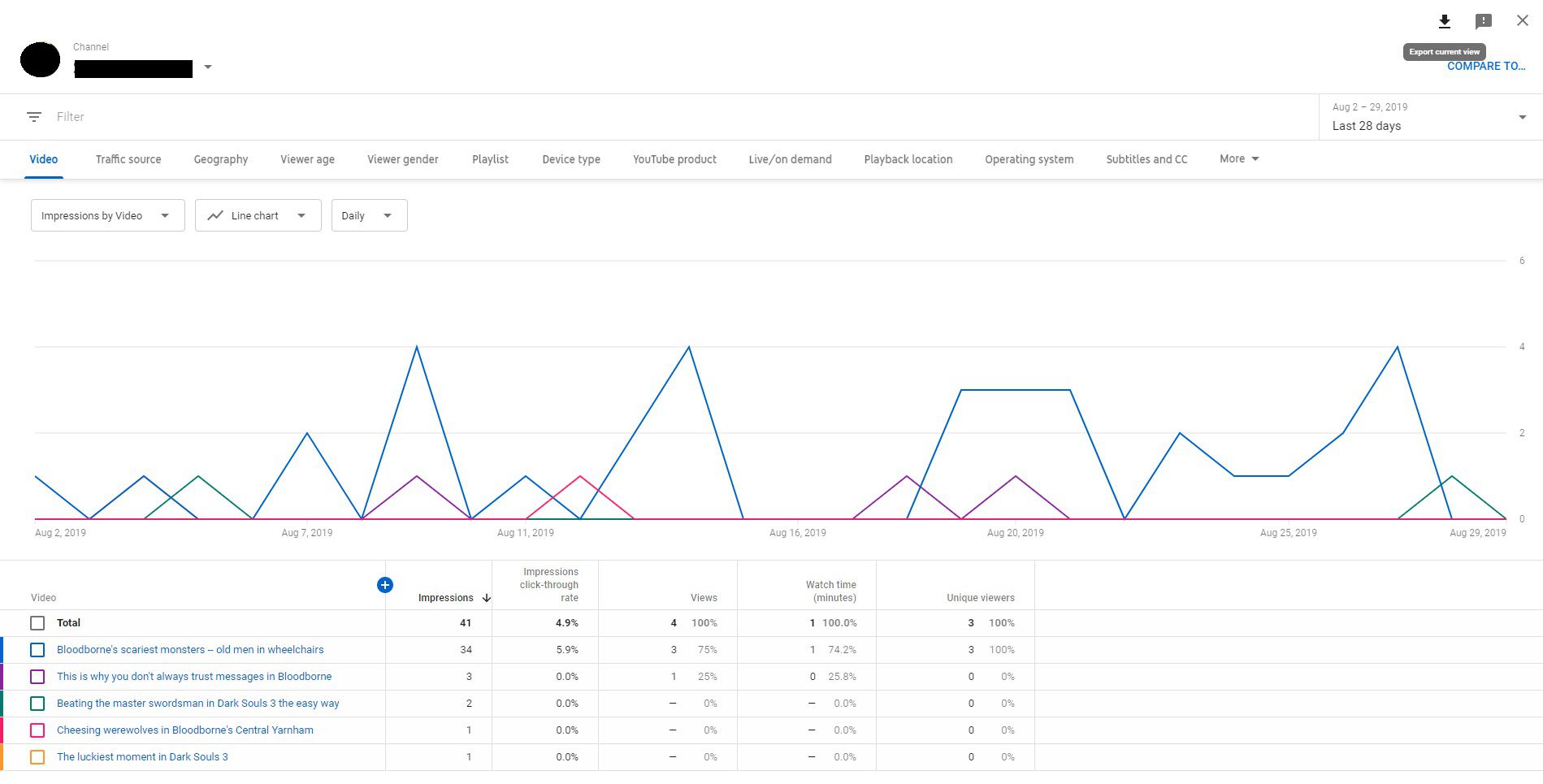Toggle the Total row checkbox
The height and width of the screenshot is (784, 1543).
[37, 623]
